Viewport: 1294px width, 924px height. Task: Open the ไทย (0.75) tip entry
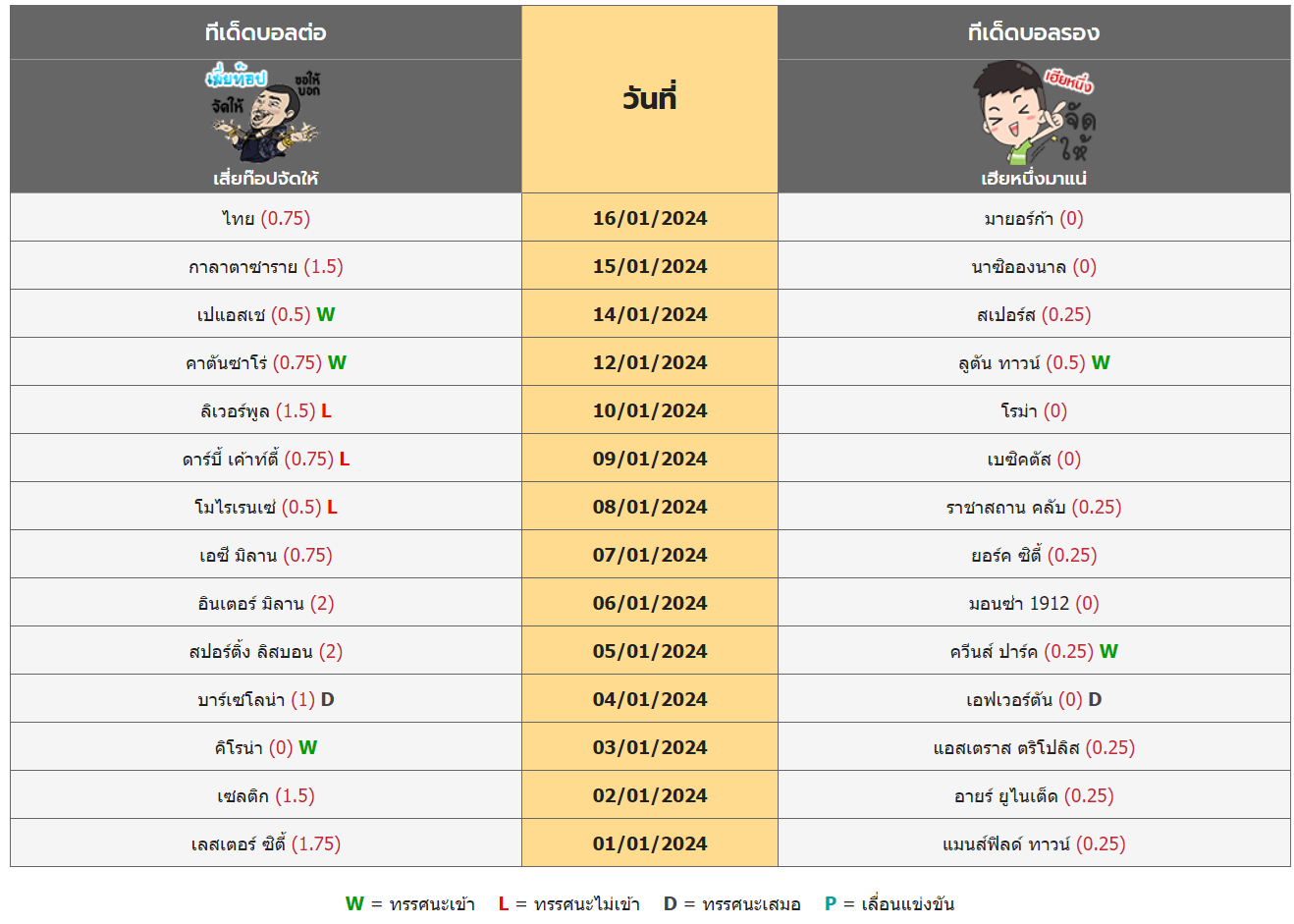[x=266, y=218]
